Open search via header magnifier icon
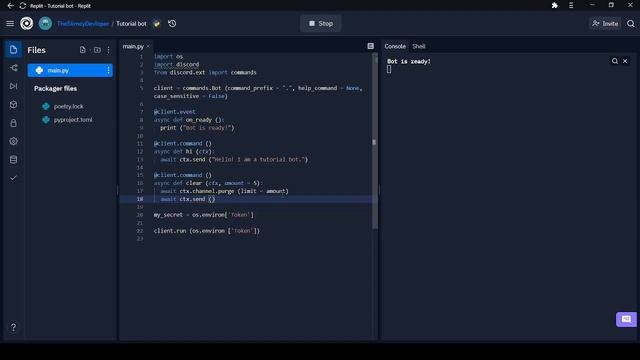The image size is (640, 360). click(631, 24)
